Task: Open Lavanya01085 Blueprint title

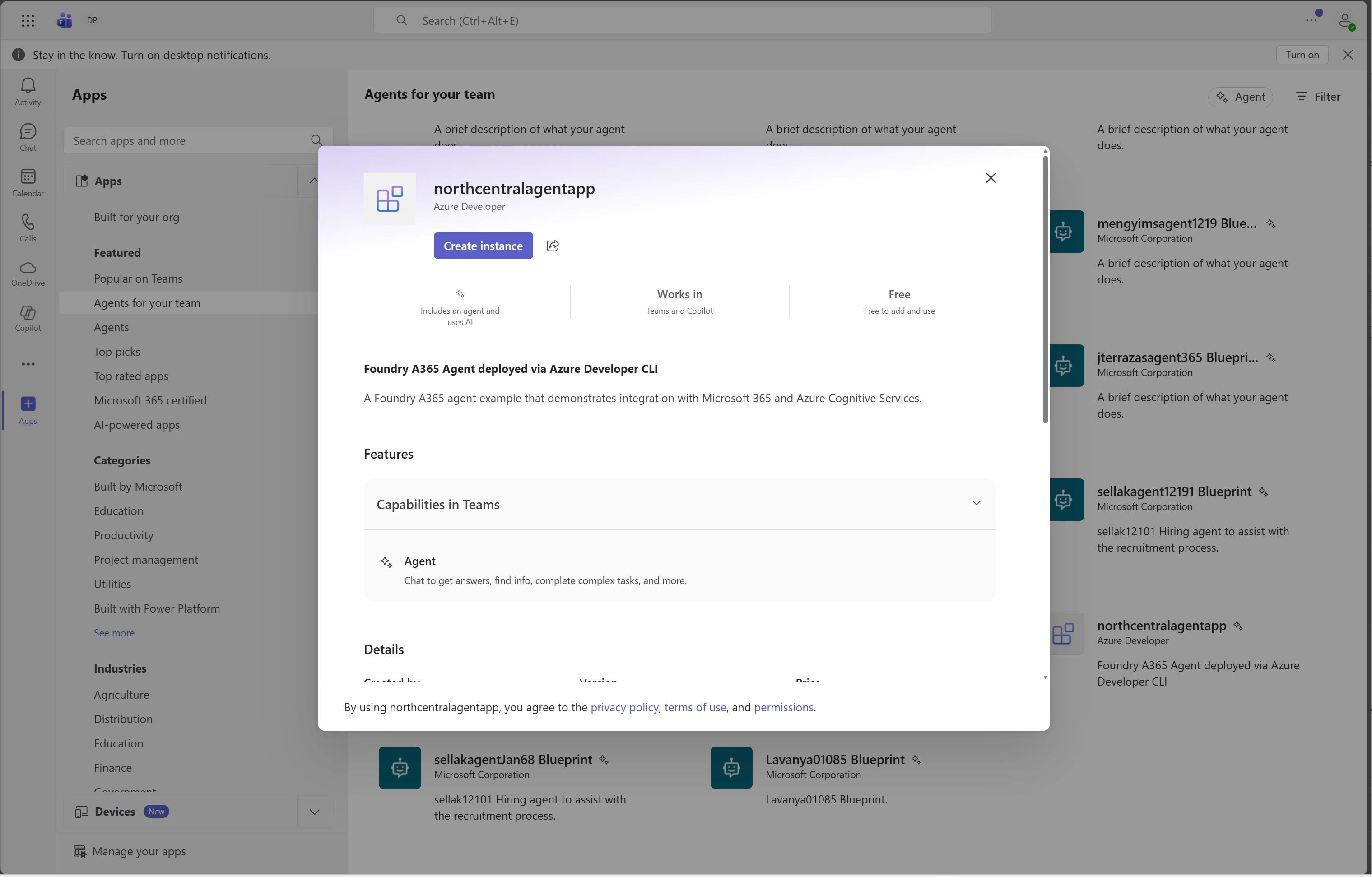Action: click(835, 760)
